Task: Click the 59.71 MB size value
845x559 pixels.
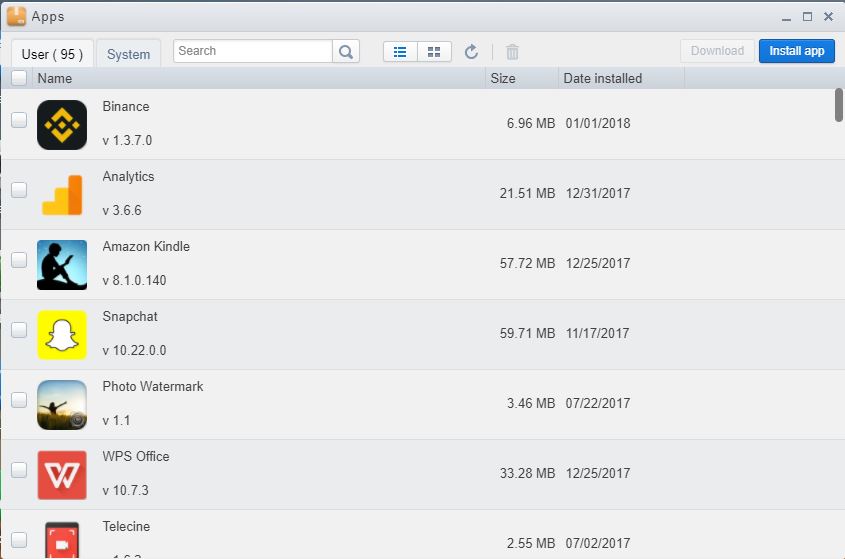Action: tap(527, 334)
